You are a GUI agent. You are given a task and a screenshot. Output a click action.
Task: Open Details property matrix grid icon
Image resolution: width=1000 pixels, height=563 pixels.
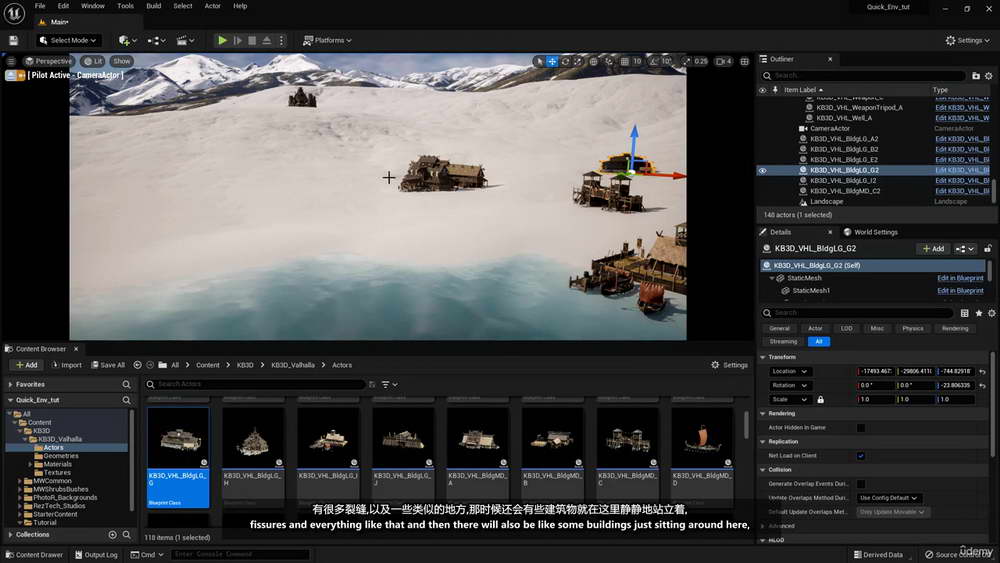click(x=964, y=313)
